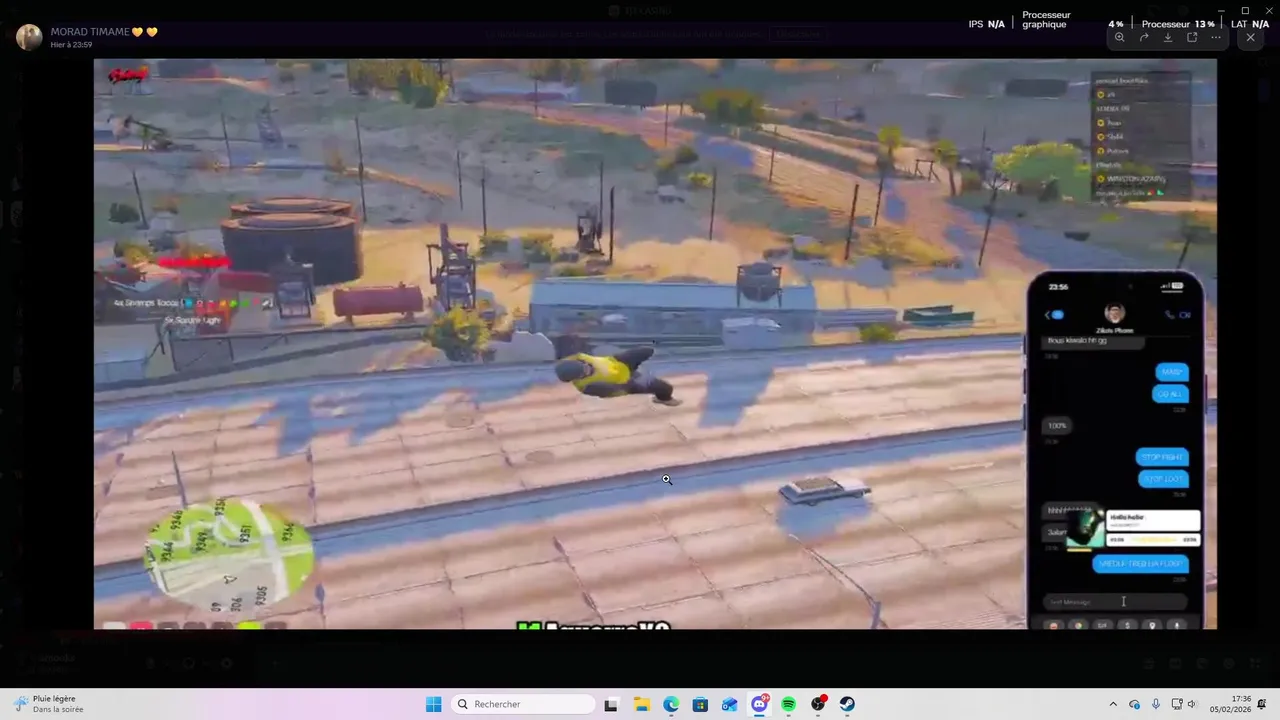1280x720 pixels.
Task: Open network settings tray icon
Action: pyautogui.click(x=1177, y=704)
